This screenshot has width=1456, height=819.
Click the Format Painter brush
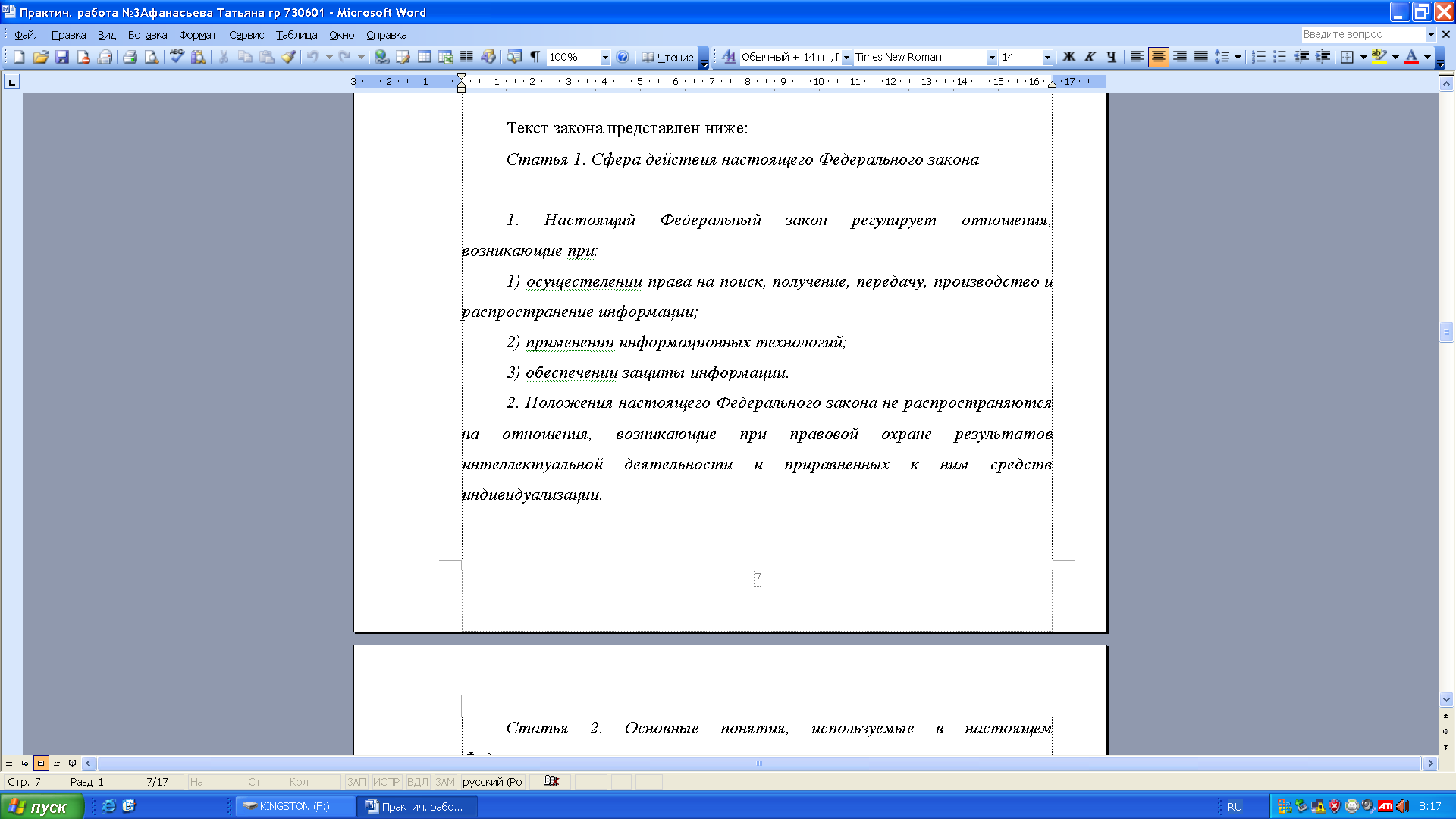click(288, 57)
